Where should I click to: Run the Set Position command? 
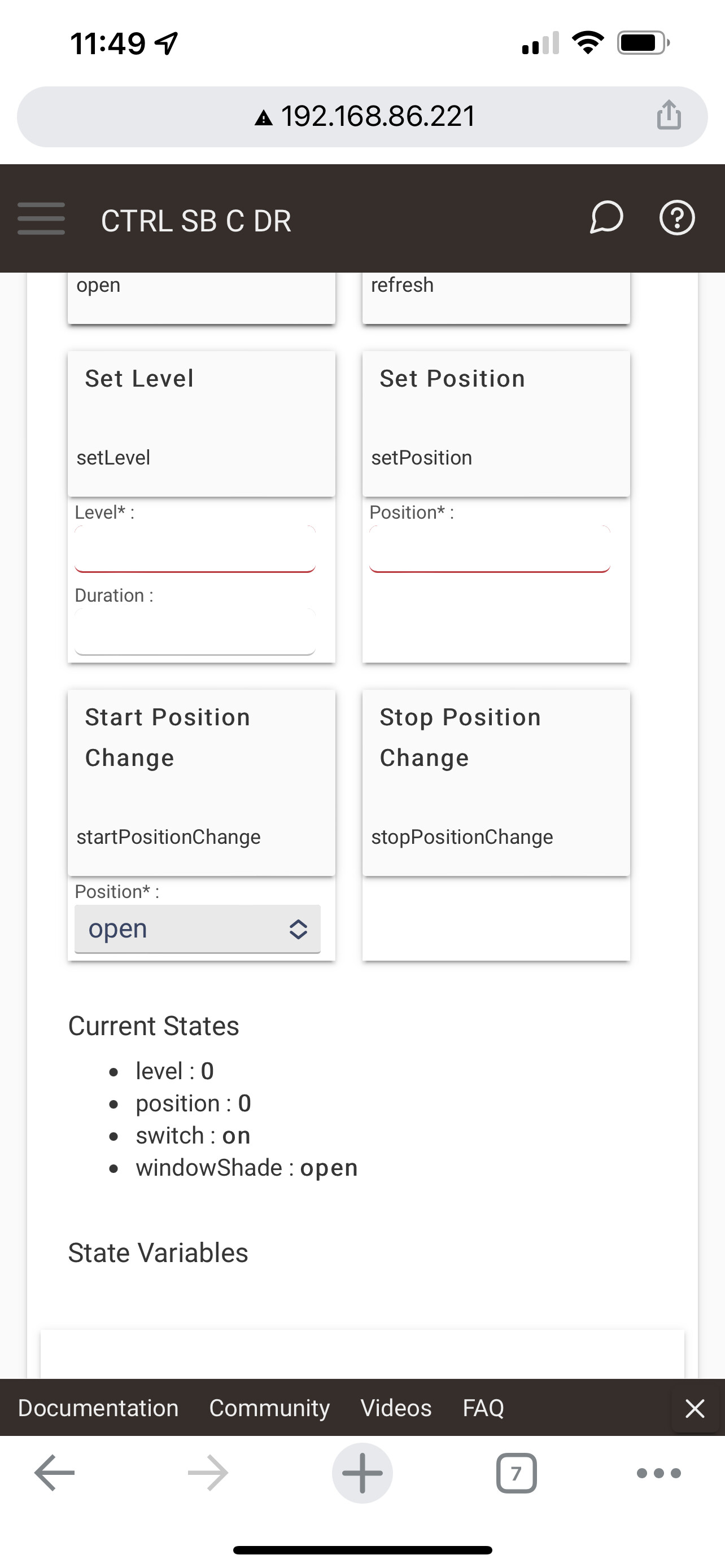pyautogui.click(x=496, y=424)
